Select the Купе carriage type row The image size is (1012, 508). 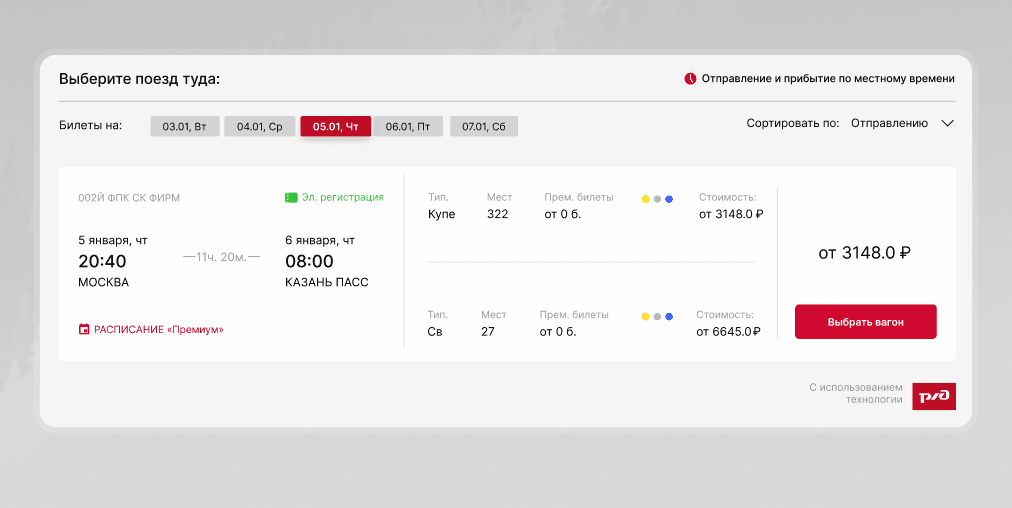point(441,214)
